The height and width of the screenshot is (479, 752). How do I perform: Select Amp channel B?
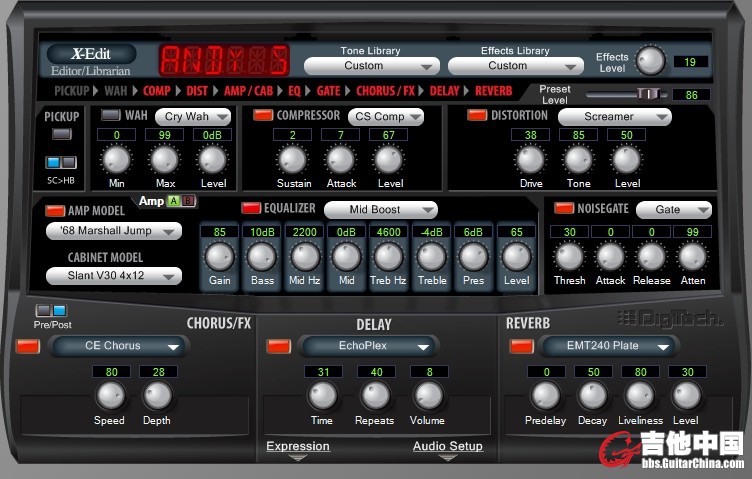[x=189, y=201]
